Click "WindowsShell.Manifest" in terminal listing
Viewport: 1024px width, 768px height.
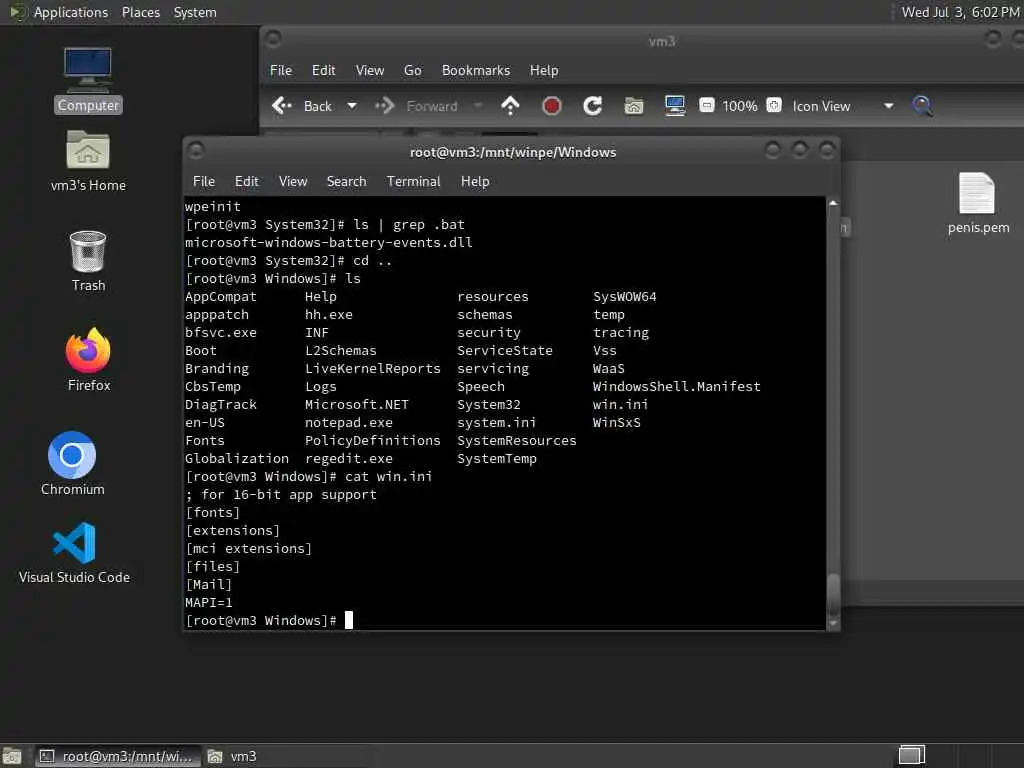tap(677, 387)
